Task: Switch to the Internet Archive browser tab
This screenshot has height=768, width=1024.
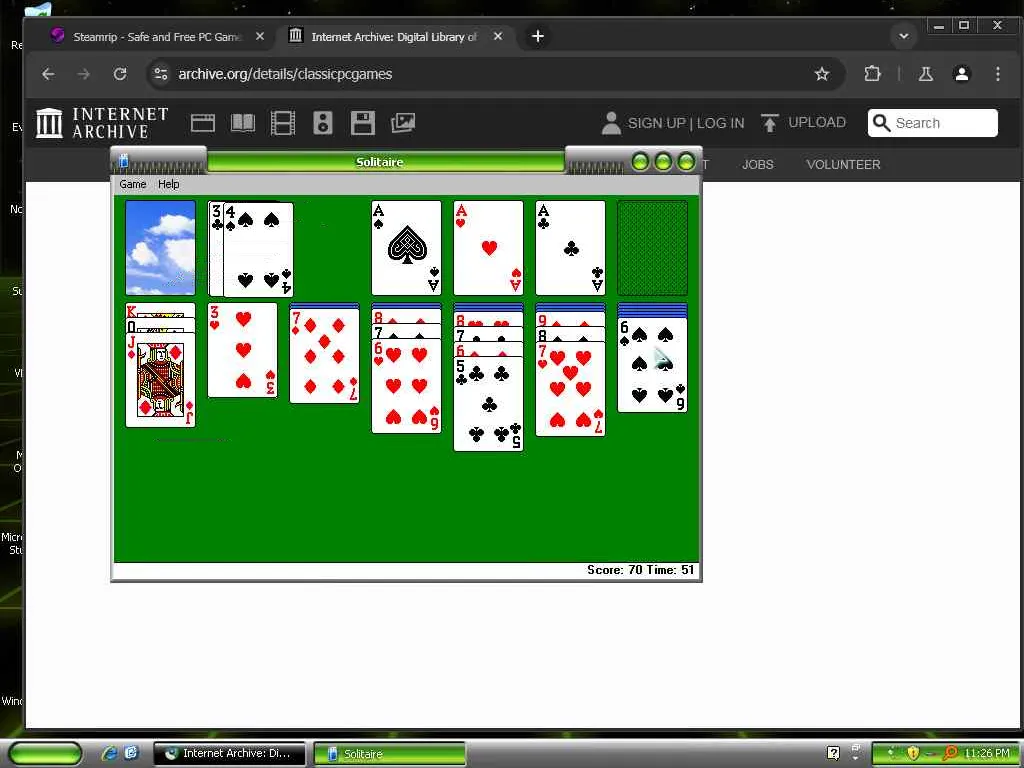Action: [x=394, y=37]
